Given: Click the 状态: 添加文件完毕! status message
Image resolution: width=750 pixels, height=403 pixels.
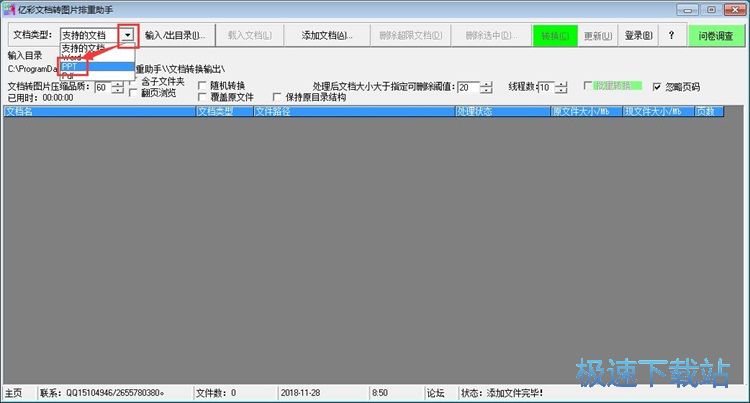Looking at the screenshot, I should (502, 393).
